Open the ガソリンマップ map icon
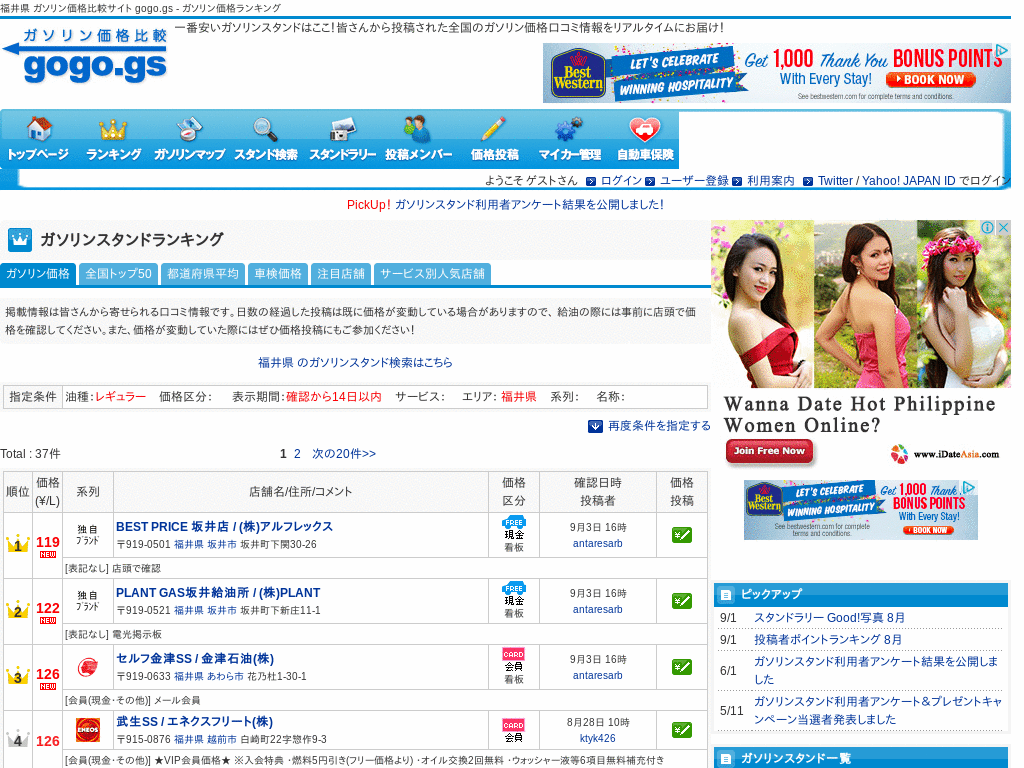Screen dimensions: 1024x768 click(189, 129)
